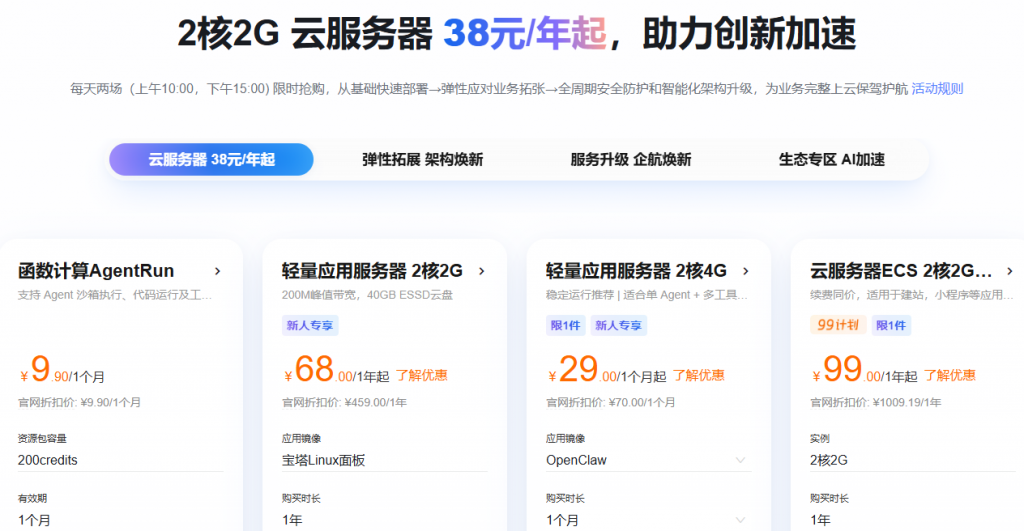The width and height of the screenshot is (1024, 531).
Task: Select the 云服务器 38元/年起 tab
Action: [211, 159]
